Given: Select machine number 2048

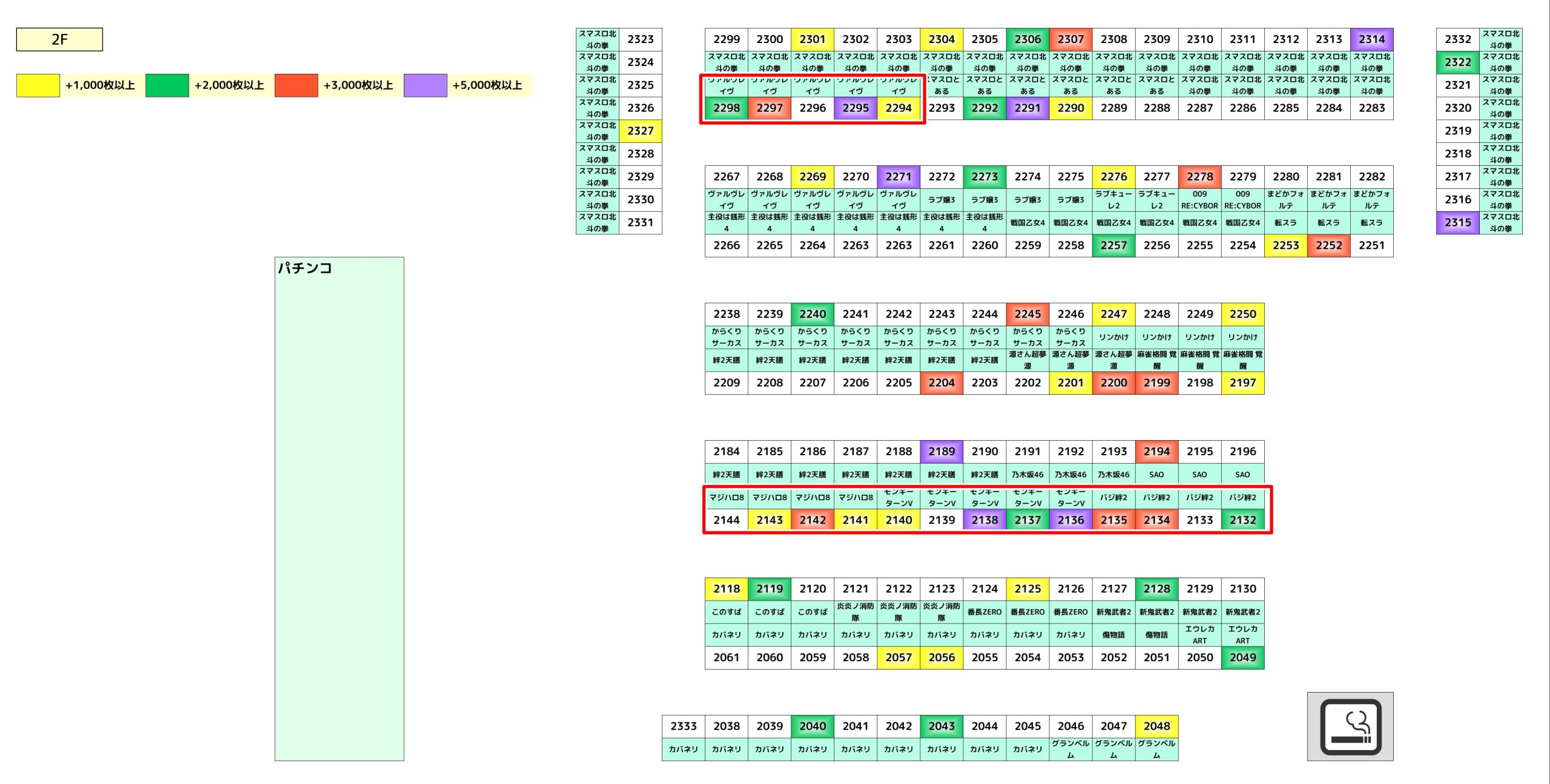Looking at the screenshot, I should coord(1156,726).
